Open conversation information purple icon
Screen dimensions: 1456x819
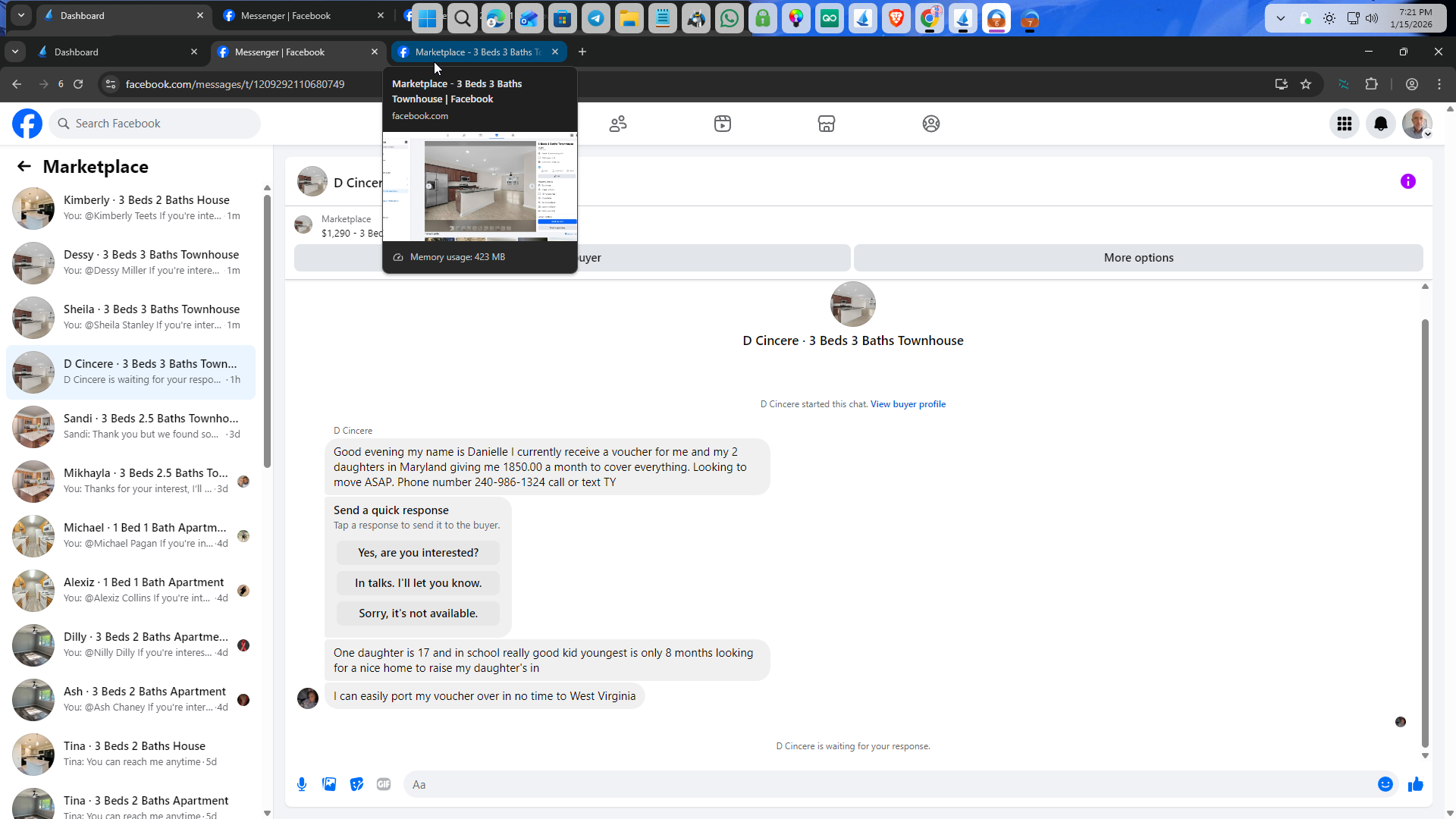tap(1408, 181)
